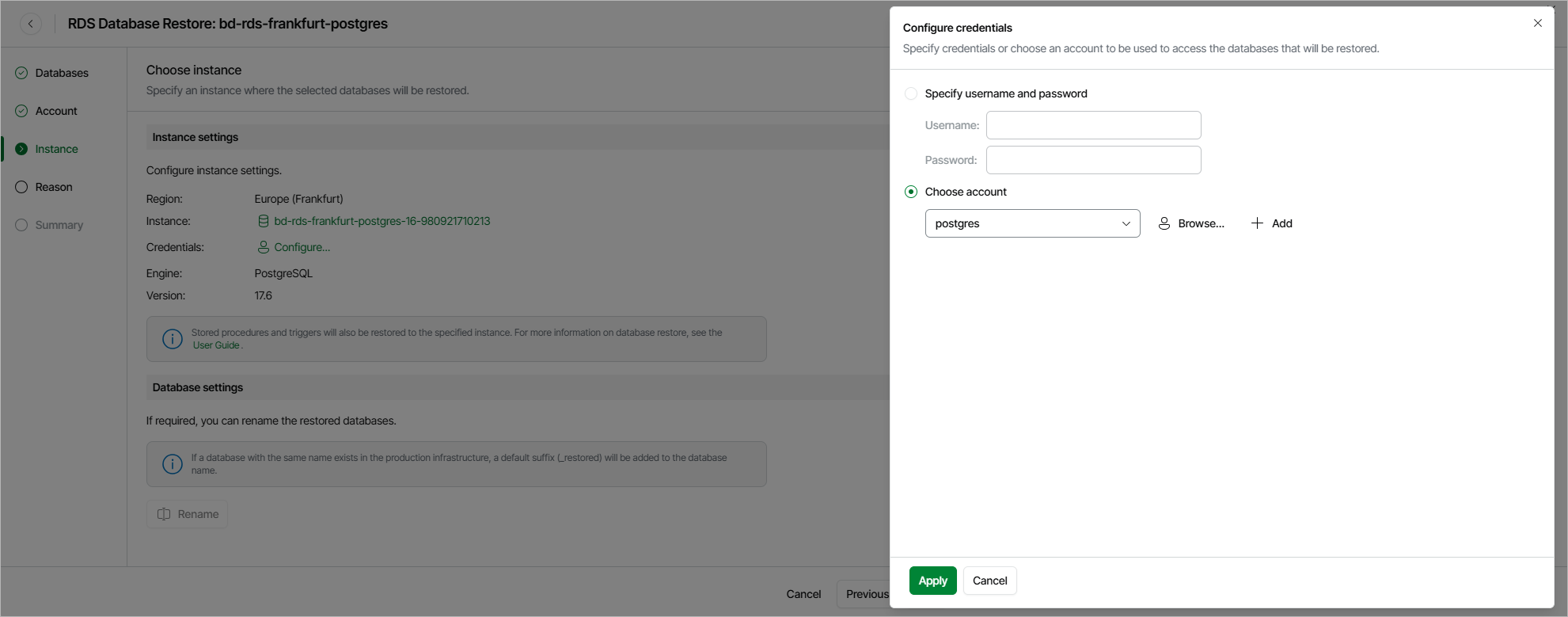Click the Username input field

[1093, 125]
